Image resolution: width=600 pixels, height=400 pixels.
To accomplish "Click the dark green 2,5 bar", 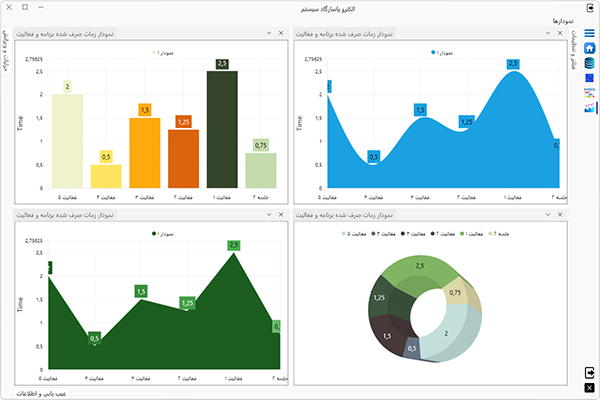I will 222,130.
